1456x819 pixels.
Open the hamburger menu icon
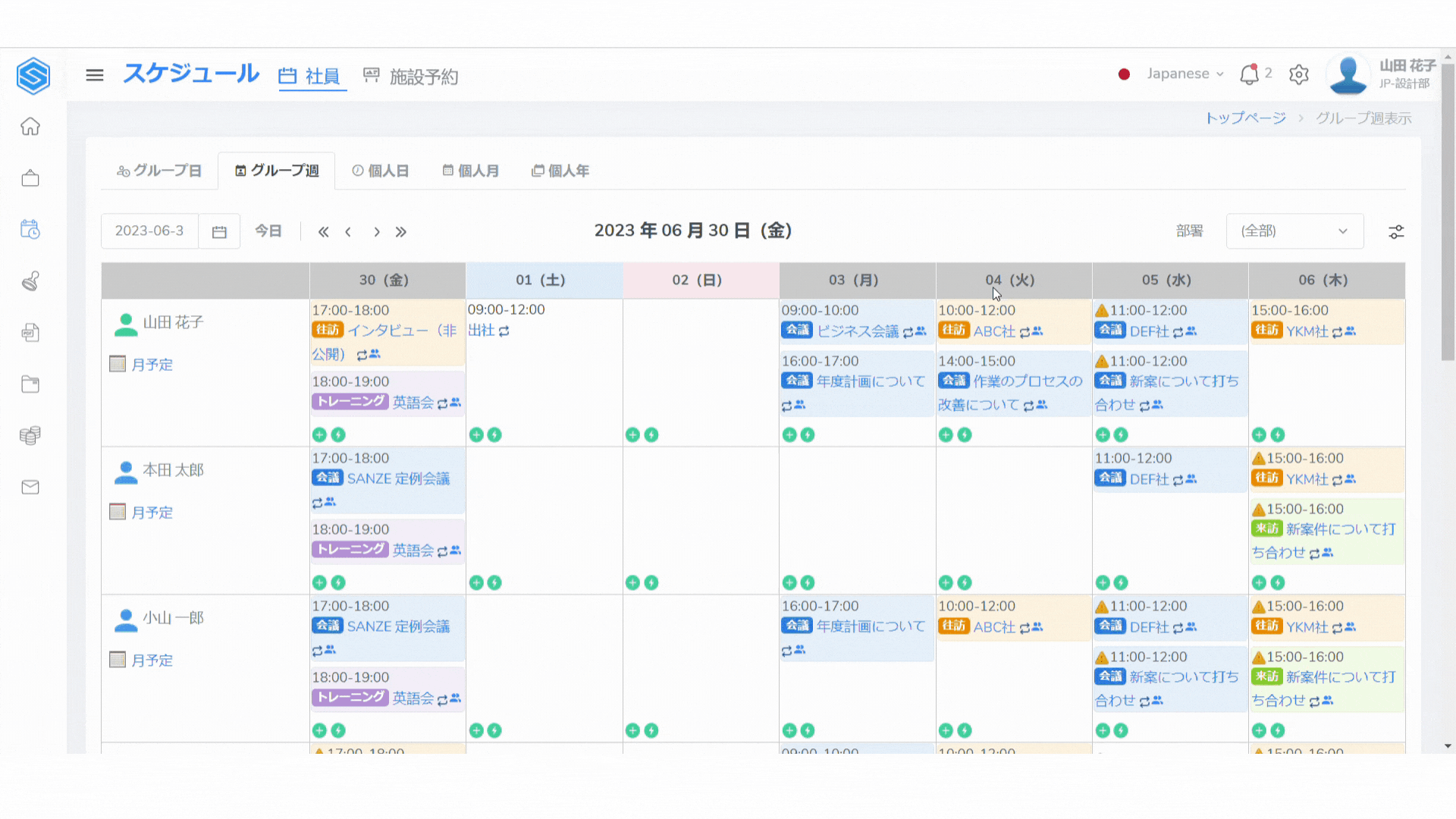(x=95, y=75)
